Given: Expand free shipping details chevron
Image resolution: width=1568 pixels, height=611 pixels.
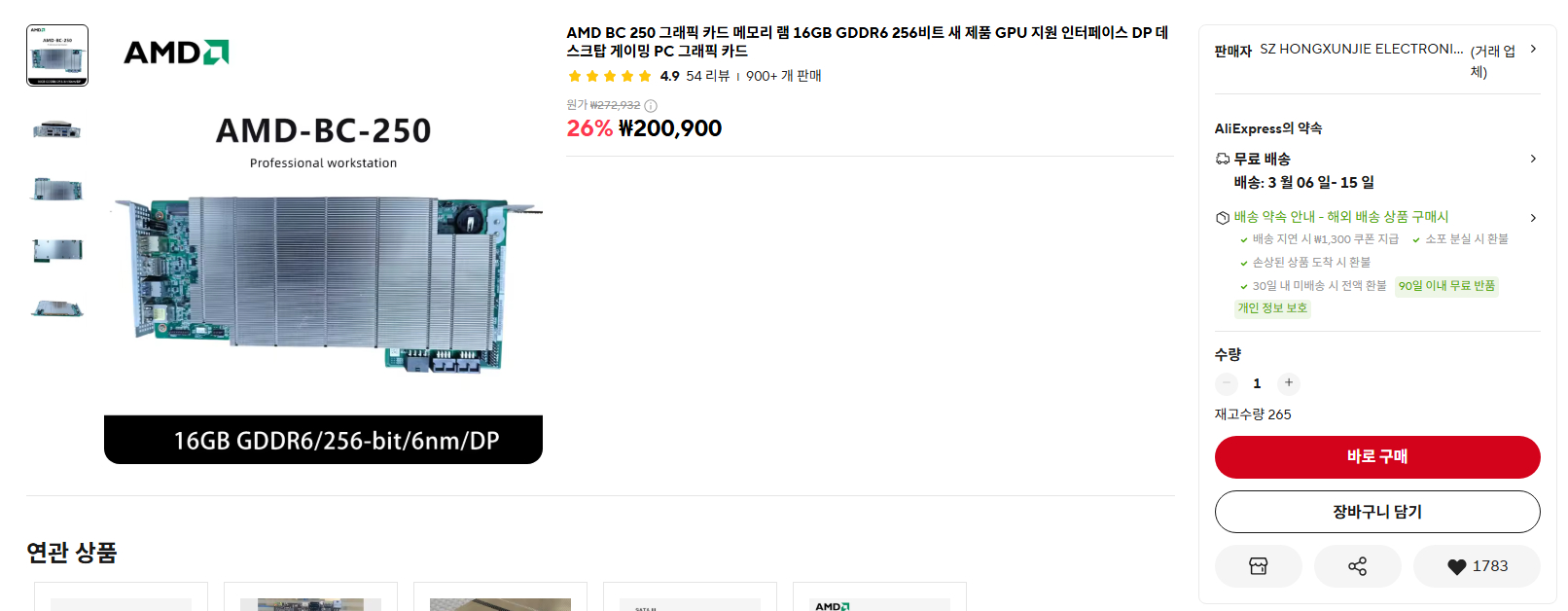Looking at the screenshot, I should (x=1533, y=159).
